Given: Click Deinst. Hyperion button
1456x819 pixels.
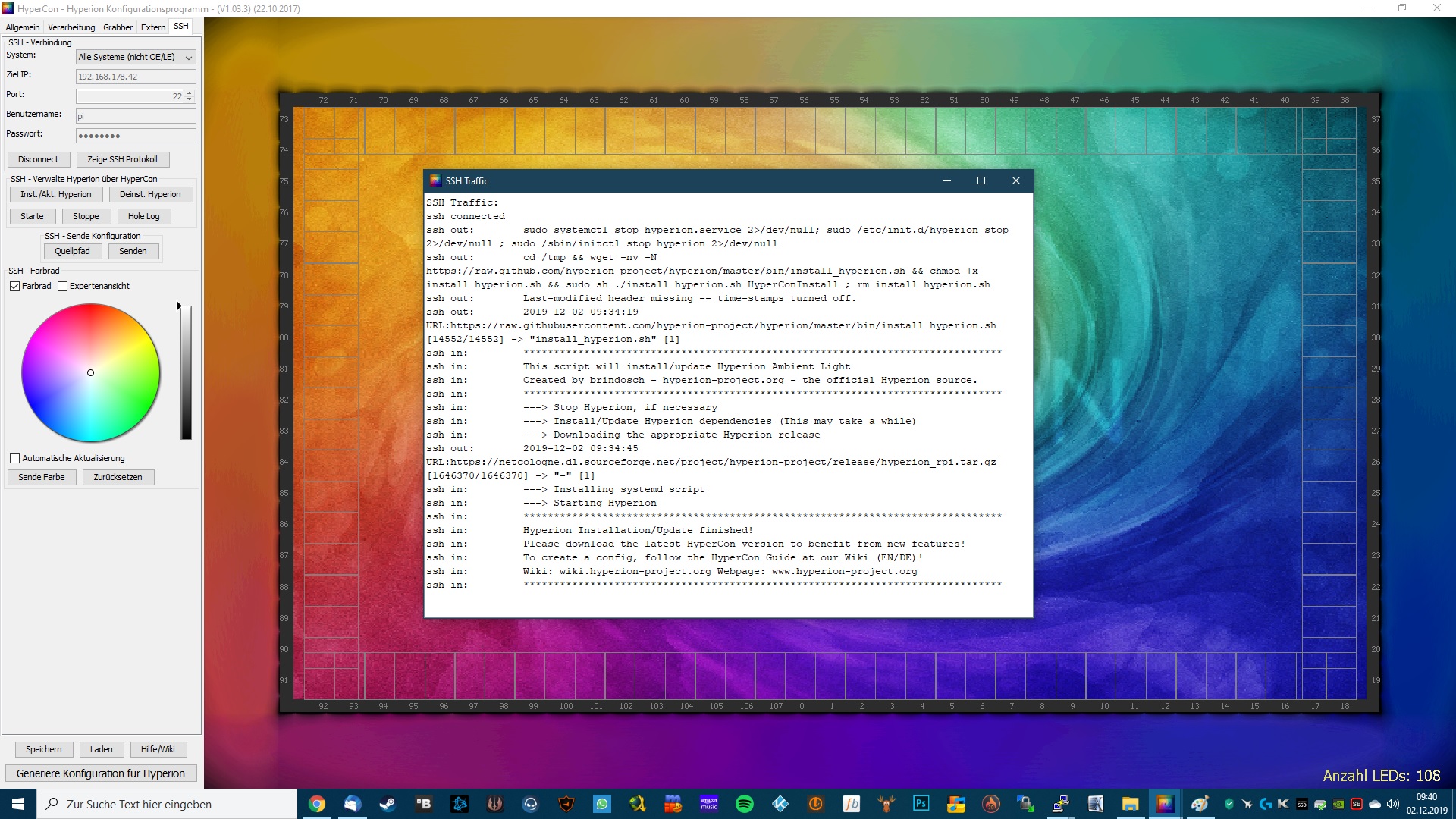Looking at the screenshot, I should (x=150, y=194).
